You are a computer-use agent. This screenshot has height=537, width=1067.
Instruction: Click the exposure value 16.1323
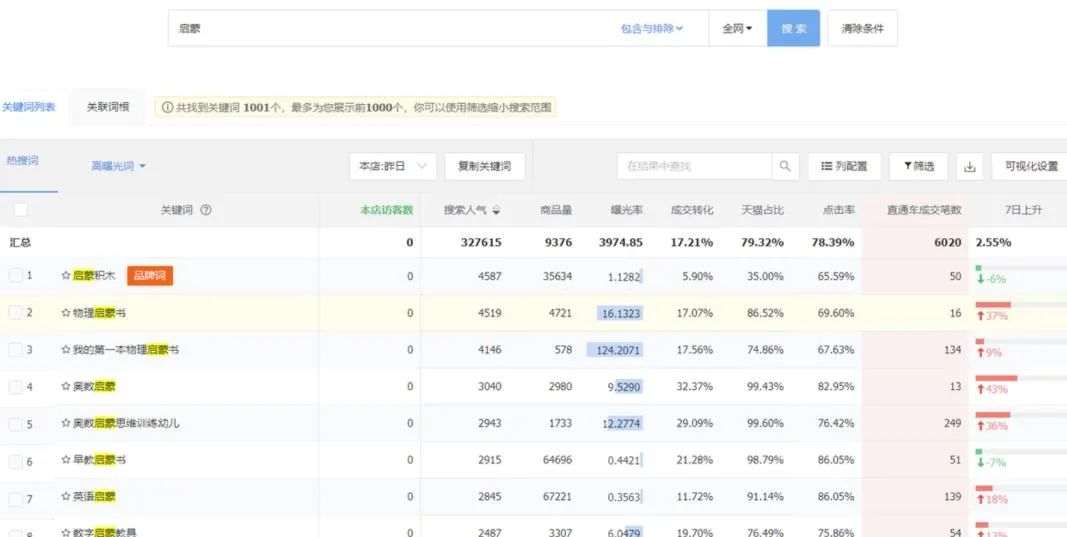[x=621, y=313]
